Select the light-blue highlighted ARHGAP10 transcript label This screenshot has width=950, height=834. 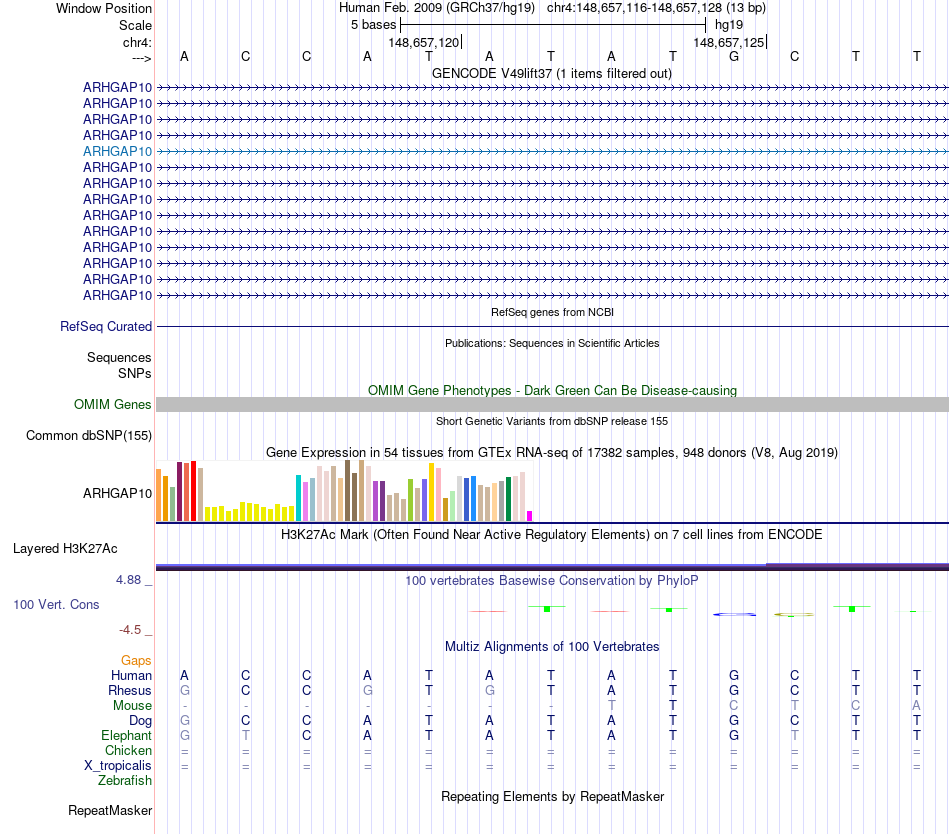coord(118,151)
